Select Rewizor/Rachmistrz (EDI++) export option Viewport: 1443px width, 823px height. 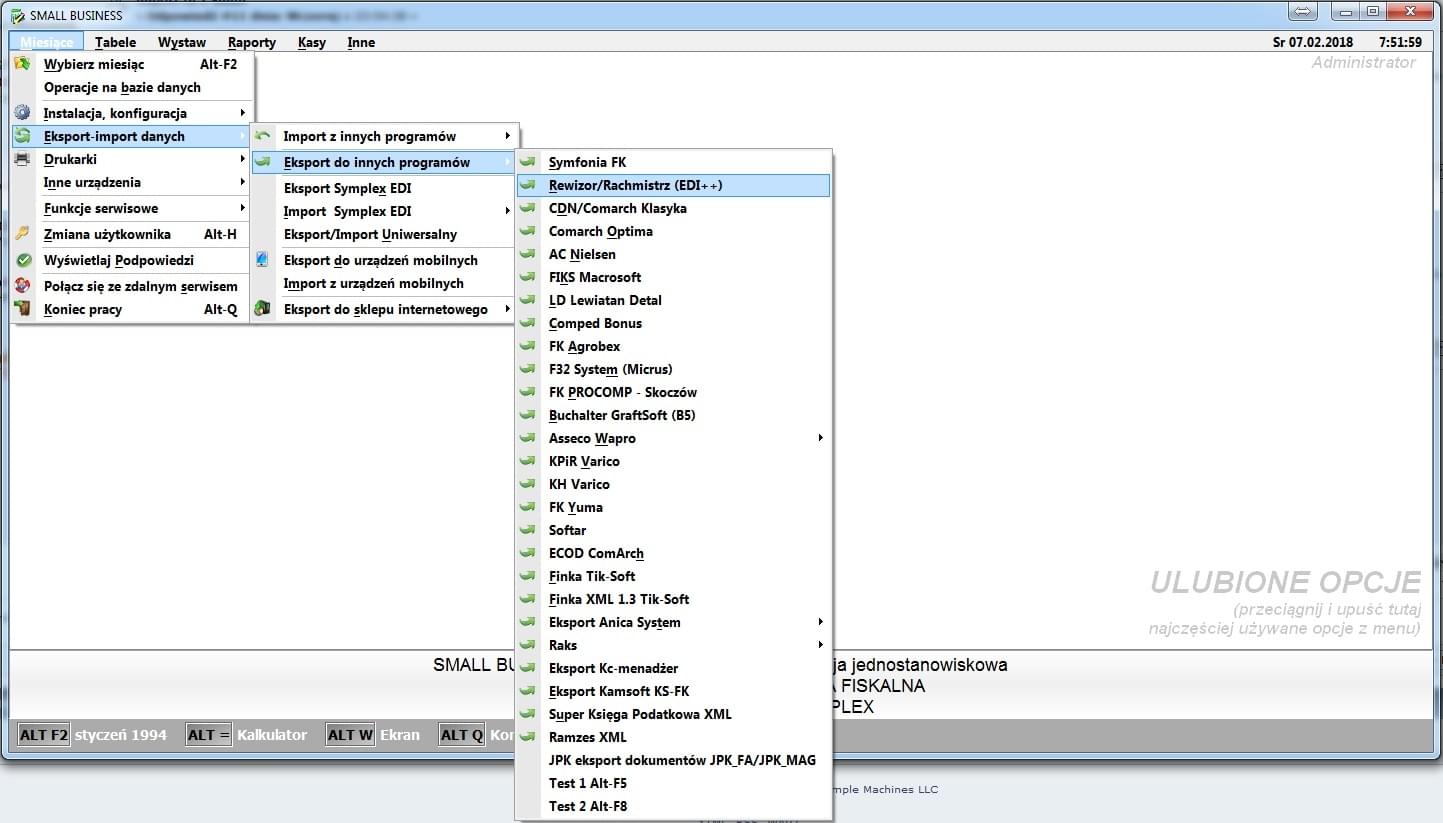coord(674,185)
